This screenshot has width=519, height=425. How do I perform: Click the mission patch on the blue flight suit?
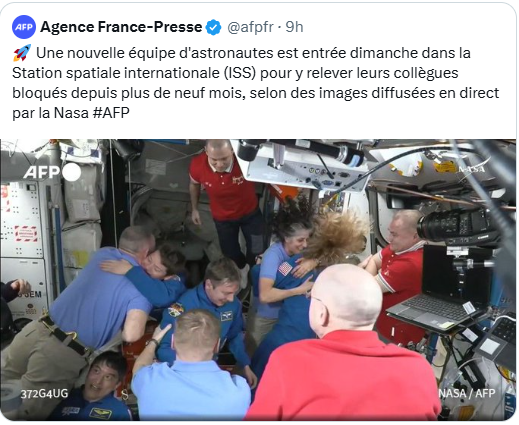pyautogui.click(x=175, y=310)
